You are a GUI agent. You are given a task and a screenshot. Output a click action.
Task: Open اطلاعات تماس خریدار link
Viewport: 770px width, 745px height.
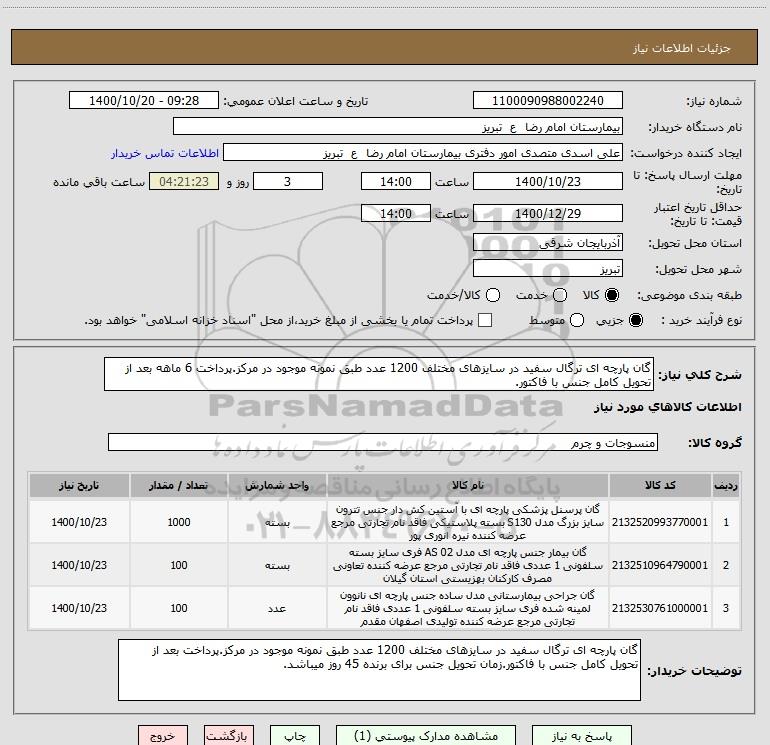tap(165, 153)
